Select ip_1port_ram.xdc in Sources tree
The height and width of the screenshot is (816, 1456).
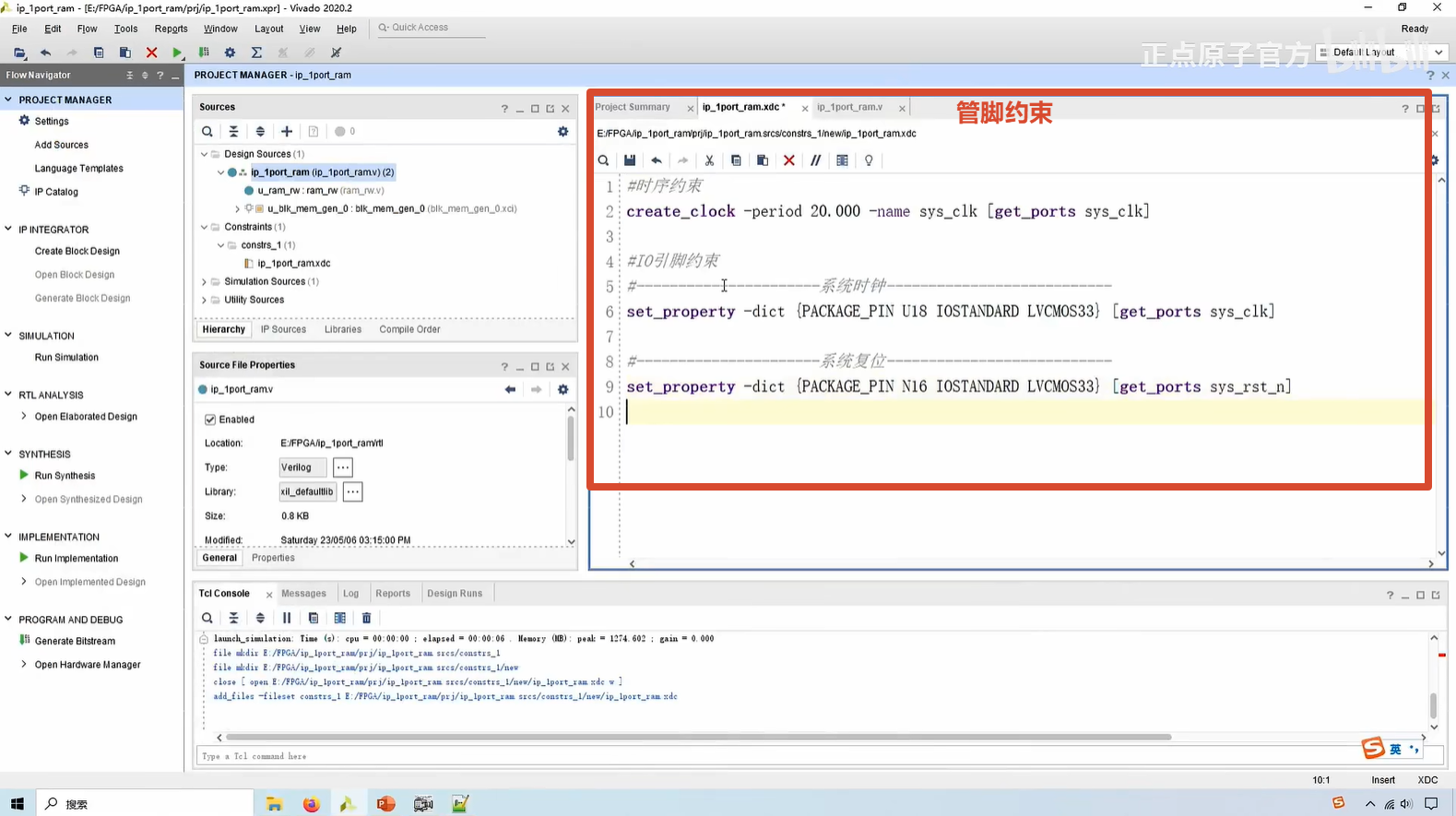[293, 264]
